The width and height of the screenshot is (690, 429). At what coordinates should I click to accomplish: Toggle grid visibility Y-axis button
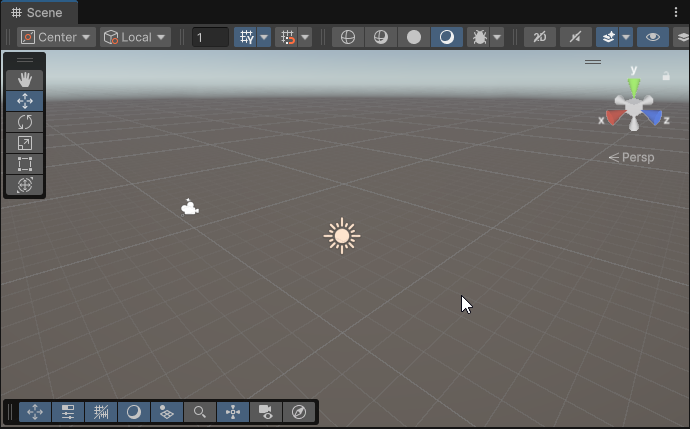point(246,37)
